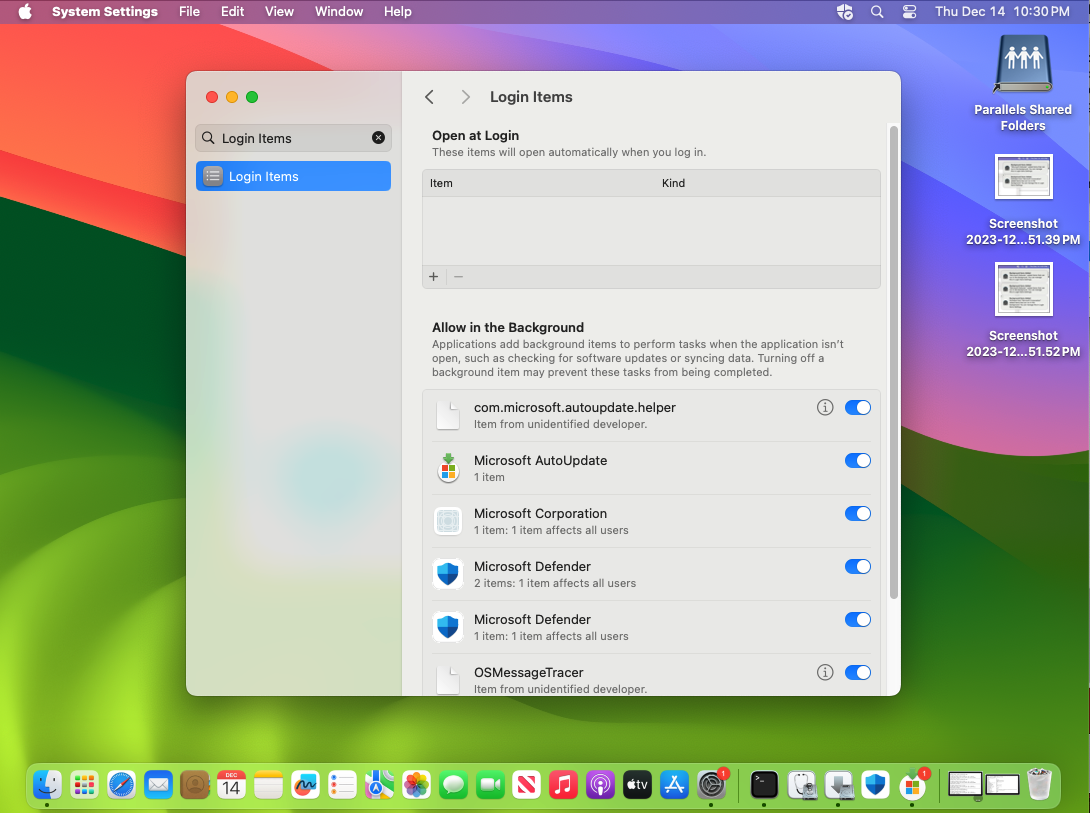Open the App Store from dock
1090x813 pixels.
[x=674, y=785]
